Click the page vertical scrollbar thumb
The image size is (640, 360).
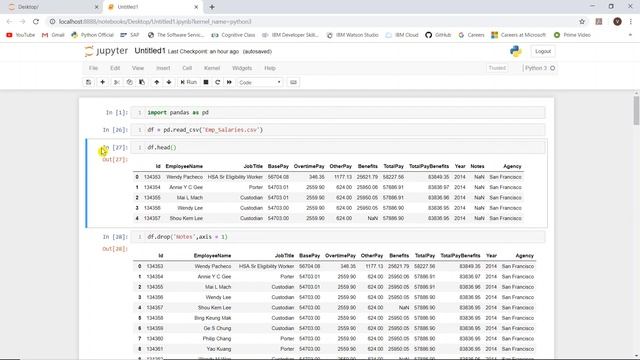click(636, 110)
